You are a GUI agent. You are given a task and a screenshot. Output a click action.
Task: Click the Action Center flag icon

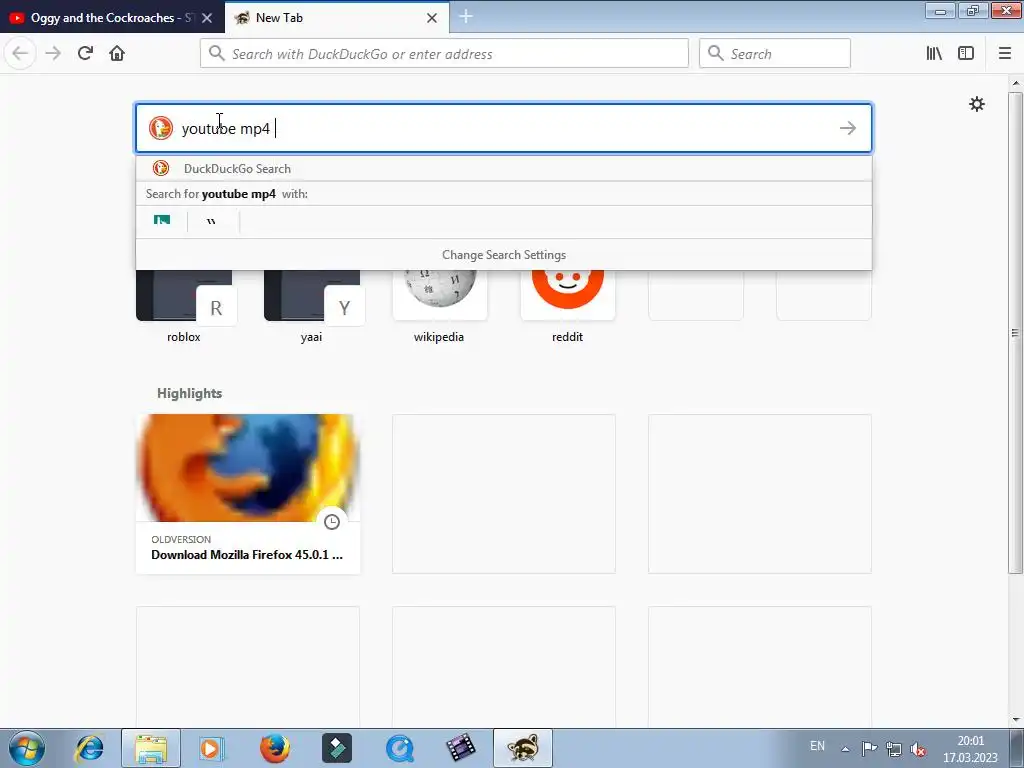point(869,749)
